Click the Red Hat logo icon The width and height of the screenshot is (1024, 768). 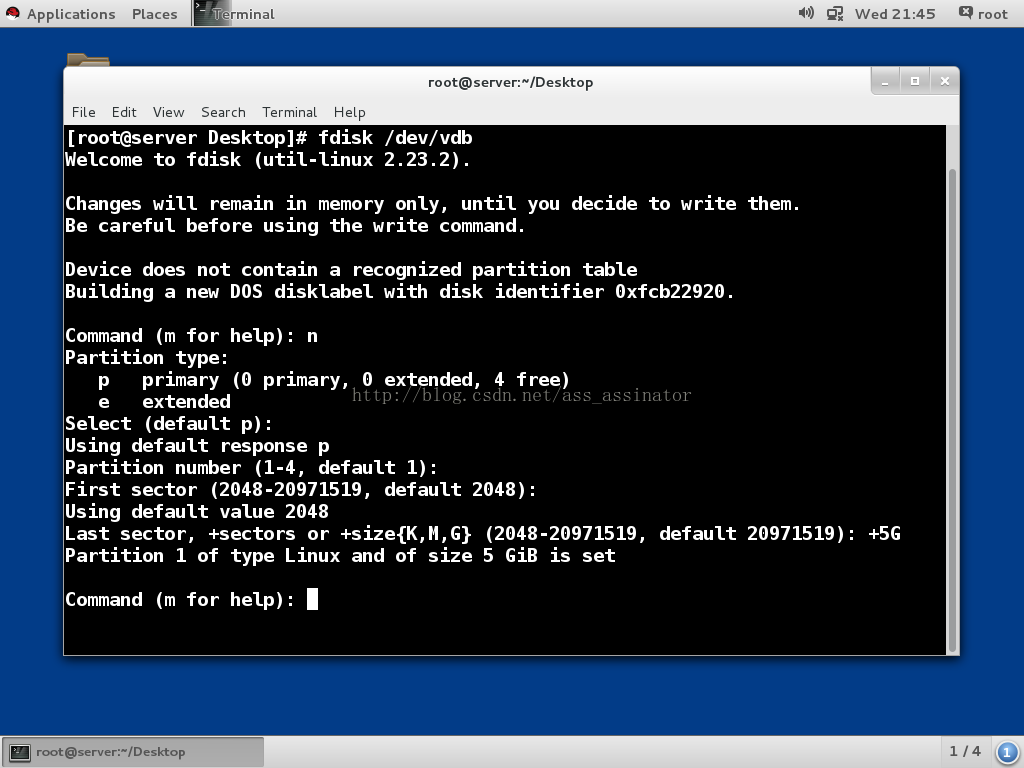pos(12,13)
